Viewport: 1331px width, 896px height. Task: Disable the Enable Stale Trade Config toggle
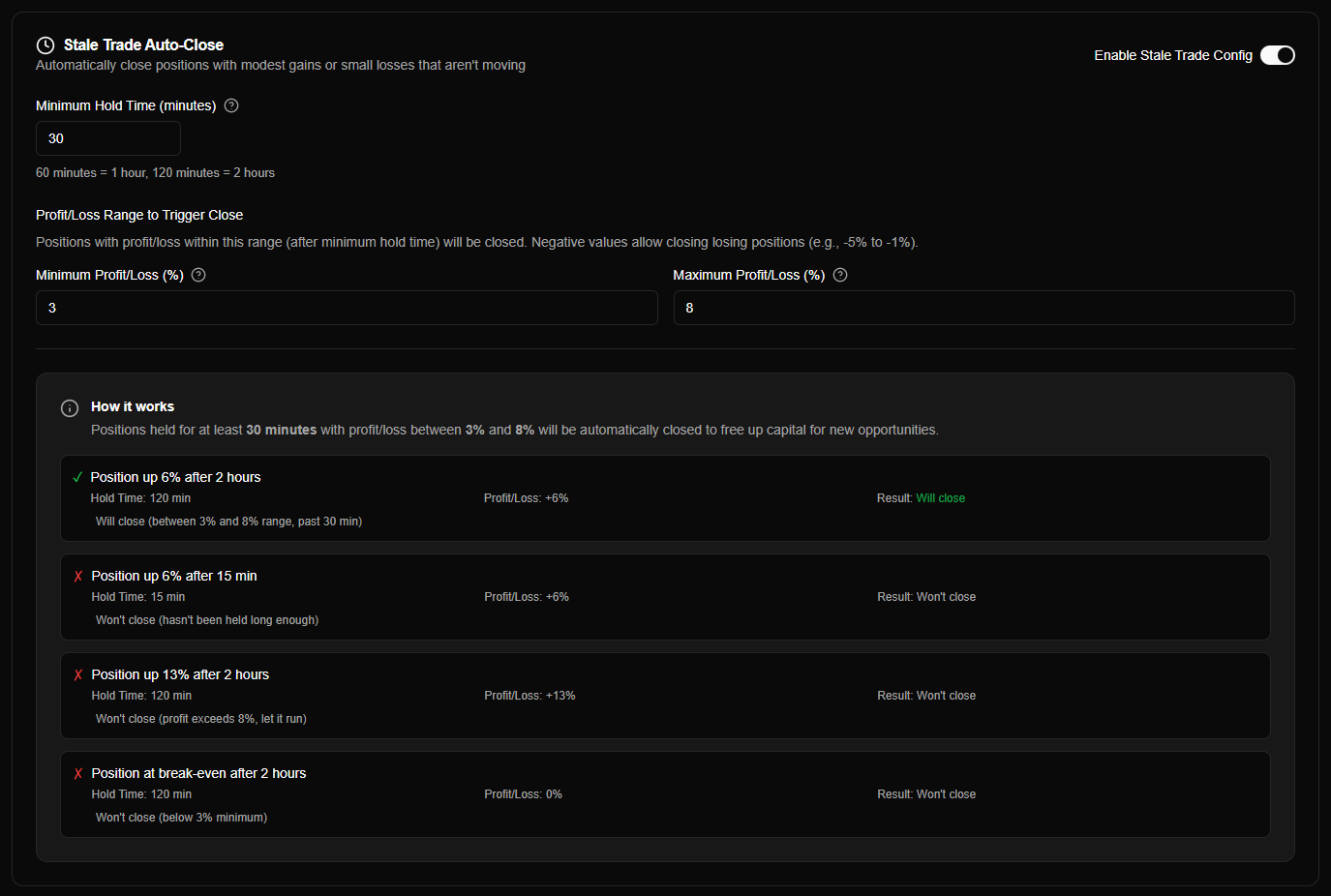(x=1277, y=55)
